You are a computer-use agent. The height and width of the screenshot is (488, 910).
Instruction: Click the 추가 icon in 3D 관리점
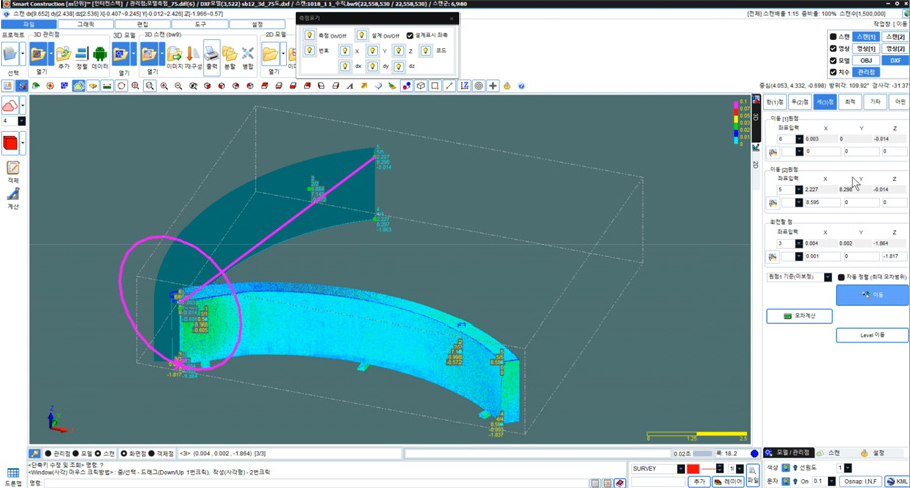click(63, 54)
